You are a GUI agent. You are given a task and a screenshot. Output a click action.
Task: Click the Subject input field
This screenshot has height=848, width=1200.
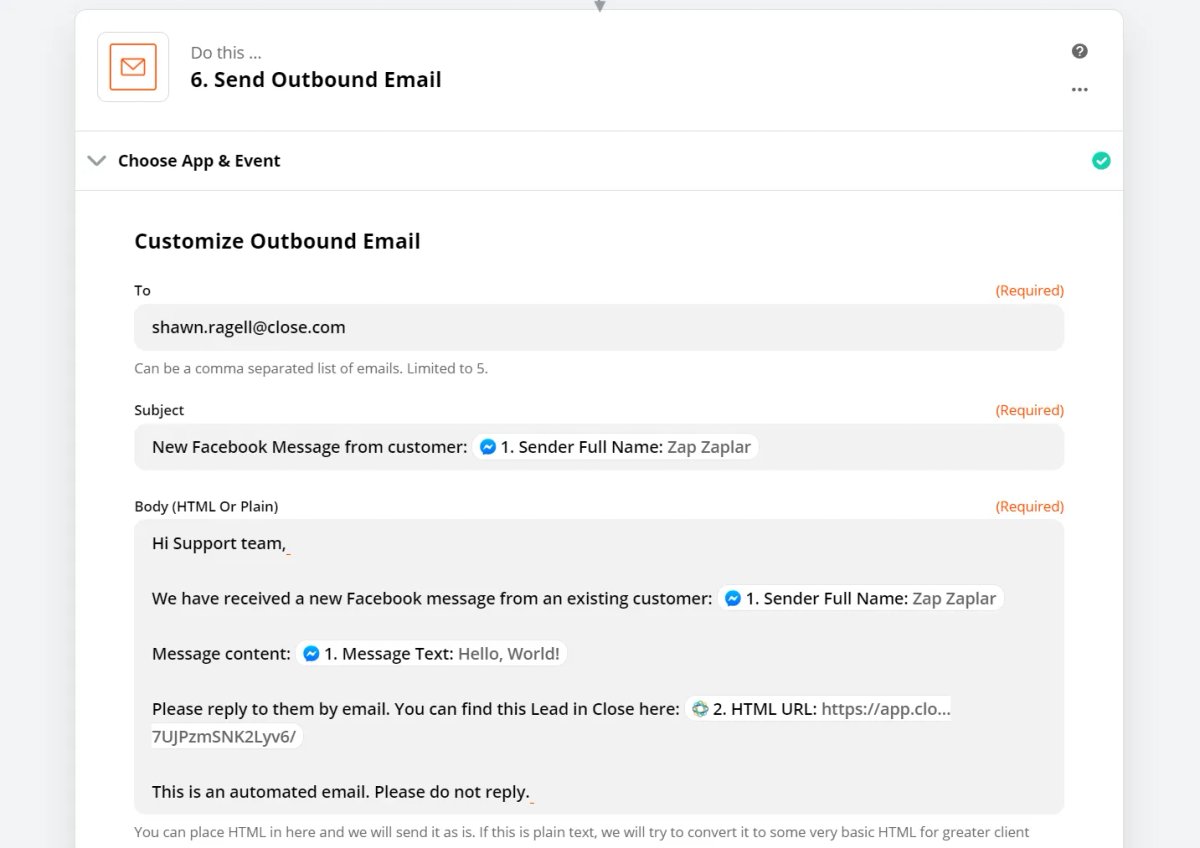tap(599, 447)
